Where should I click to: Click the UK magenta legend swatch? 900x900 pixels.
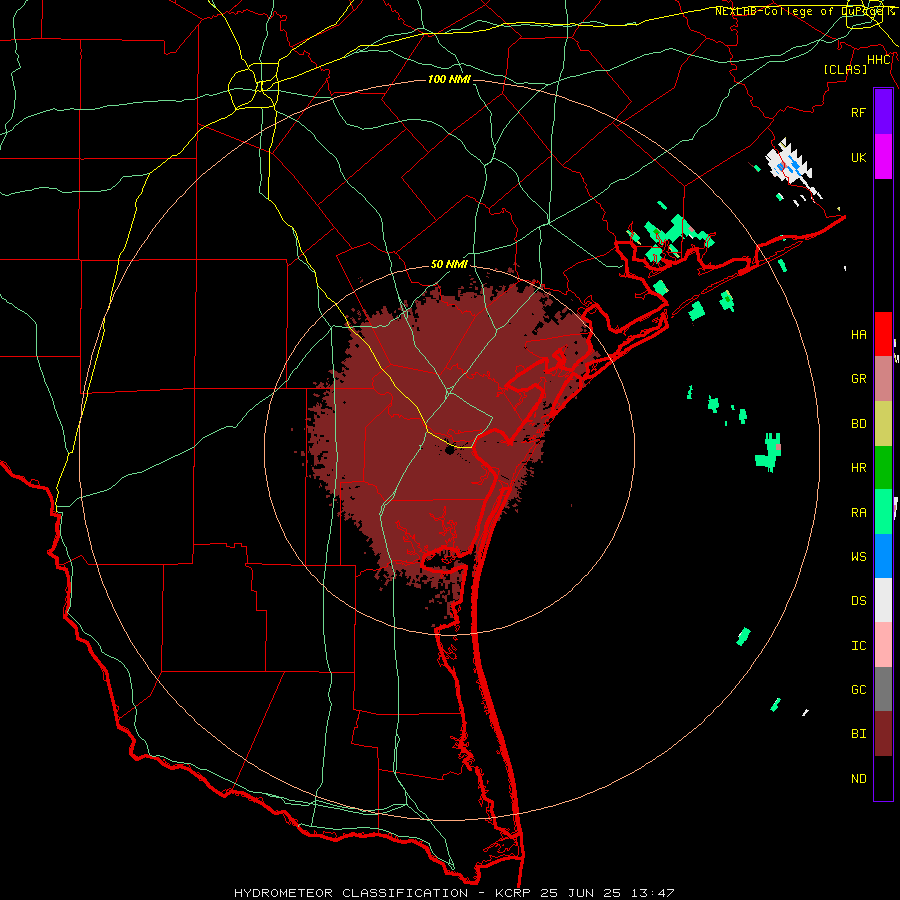click(883, 157)
